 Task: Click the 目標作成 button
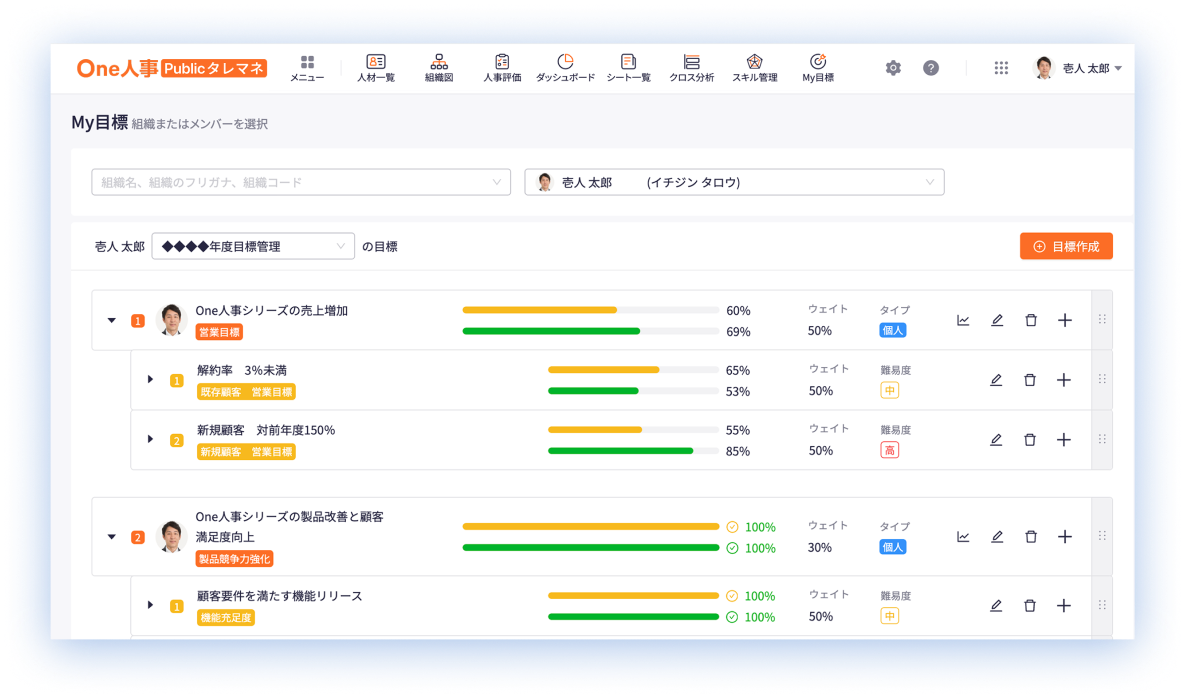point(1066,247)
